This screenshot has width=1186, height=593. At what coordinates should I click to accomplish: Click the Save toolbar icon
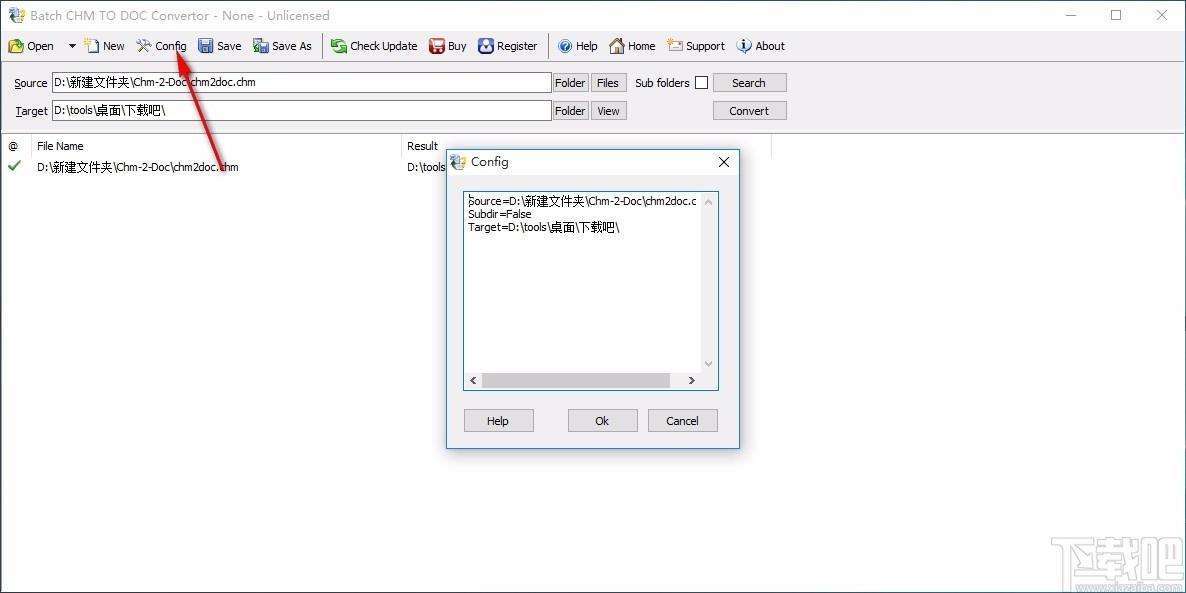click(x=205, y=46)
